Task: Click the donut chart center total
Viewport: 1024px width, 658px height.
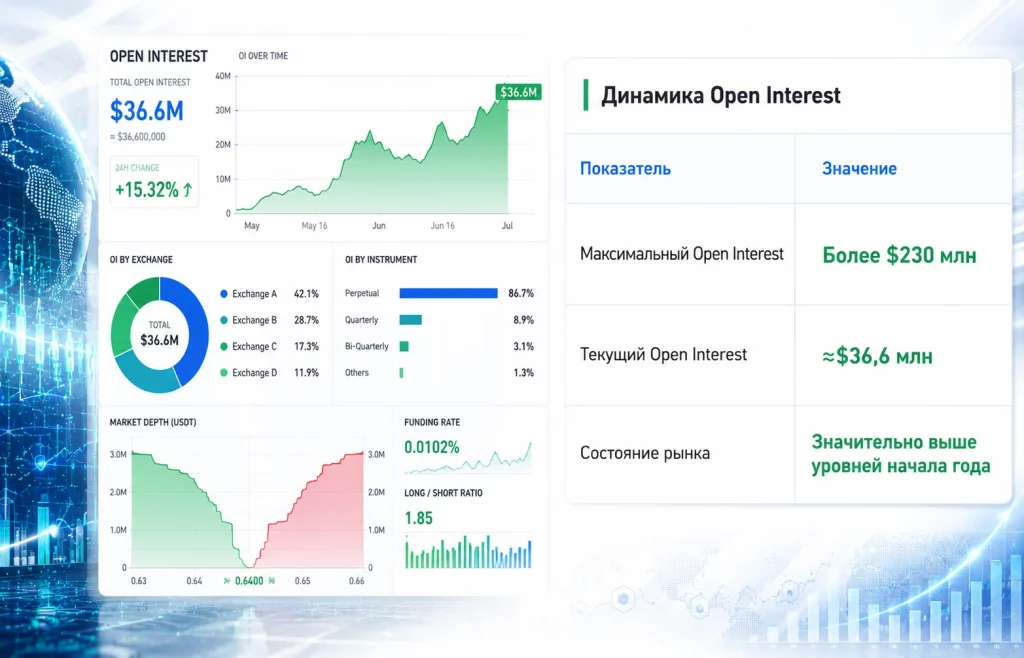Action: 159,334
